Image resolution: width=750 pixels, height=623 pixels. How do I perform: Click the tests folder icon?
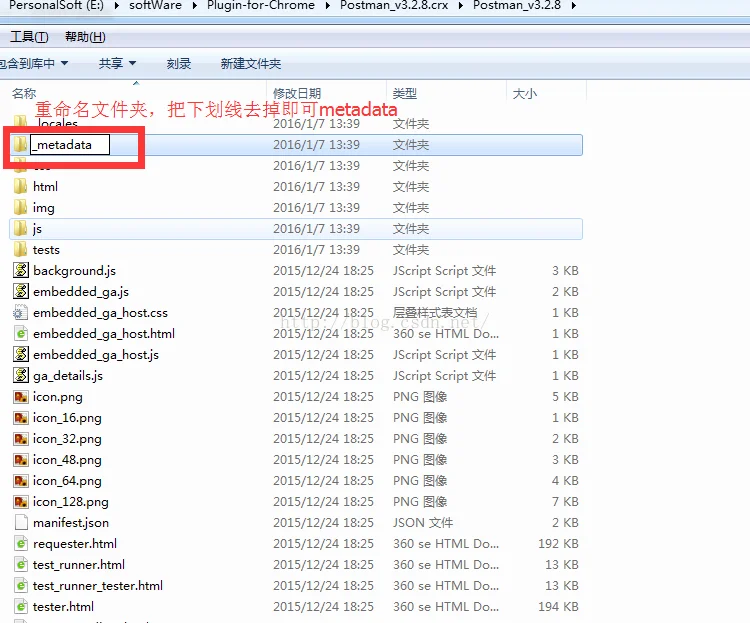(20, 250)
